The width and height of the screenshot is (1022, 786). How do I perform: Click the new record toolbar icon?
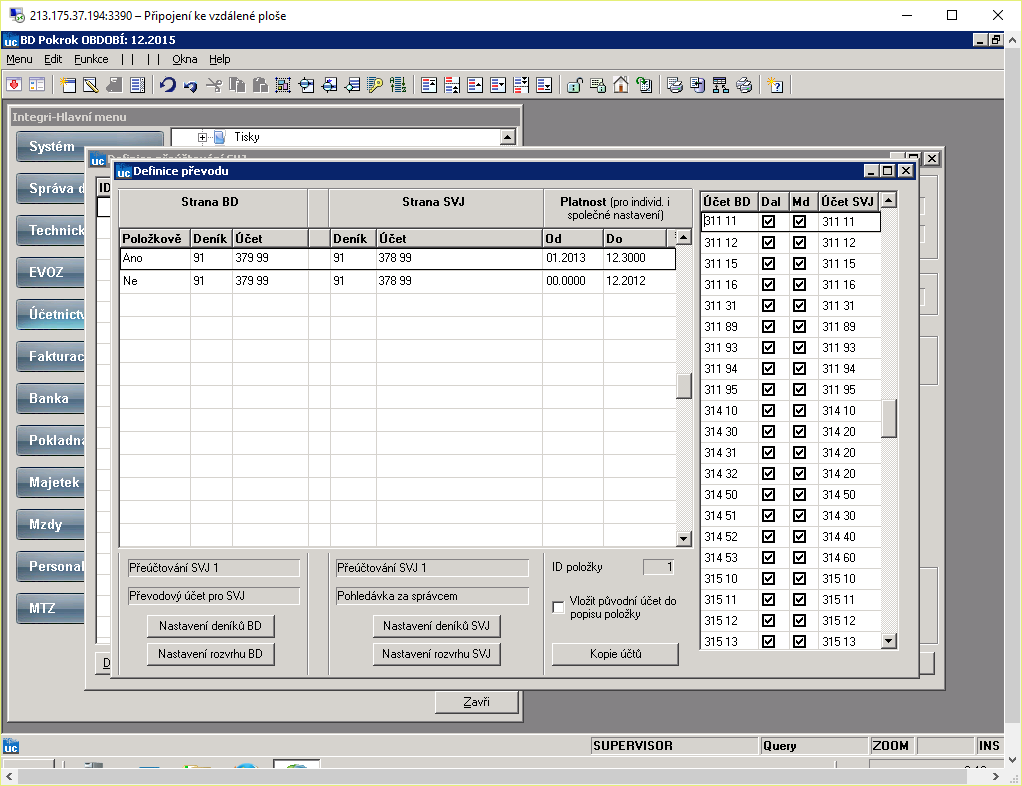pyautogui.click(x=68, y=85)
